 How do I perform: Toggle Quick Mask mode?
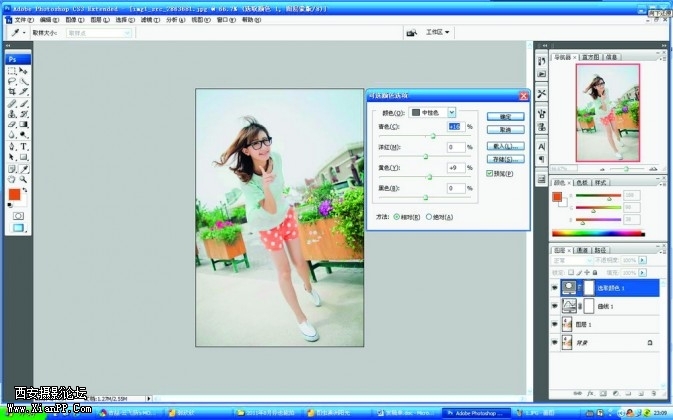pos(18,216)
